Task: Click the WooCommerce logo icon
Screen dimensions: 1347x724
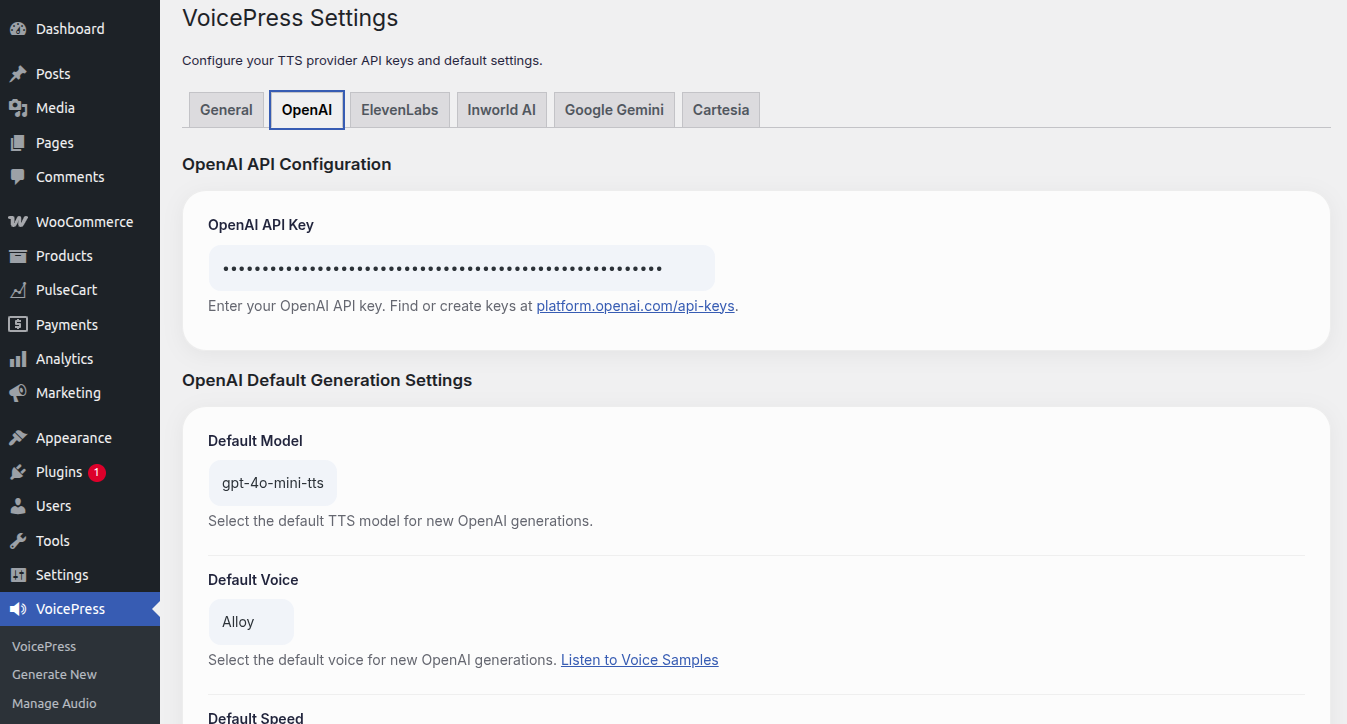Action: point(18,222)
